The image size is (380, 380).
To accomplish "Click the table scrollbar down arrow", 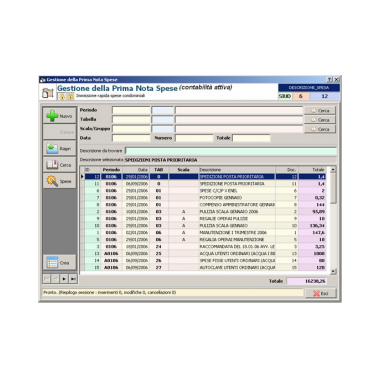I will coord(333,272).
